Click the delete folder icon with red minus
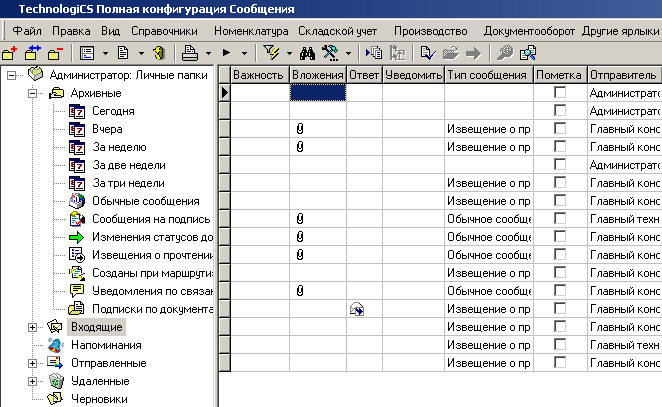The height and width of the screenshot is (407, 662). coord(55,53)
